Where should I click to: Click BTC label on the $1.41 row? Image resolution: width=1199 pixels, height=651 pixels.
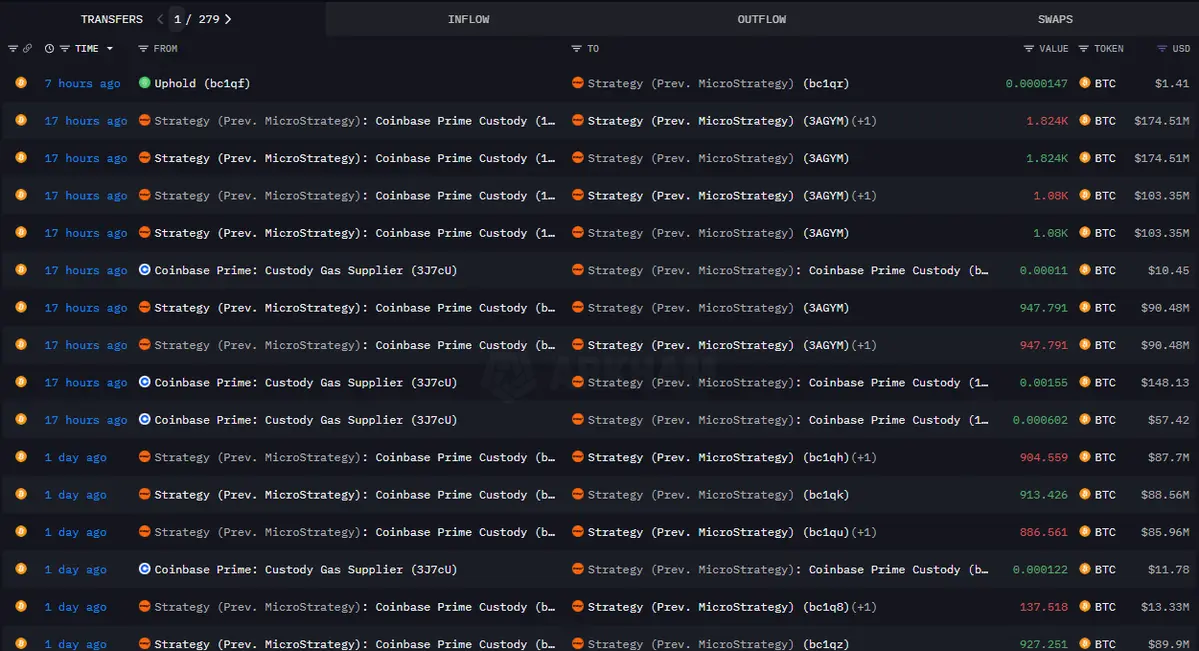[x=1105, y=83]
